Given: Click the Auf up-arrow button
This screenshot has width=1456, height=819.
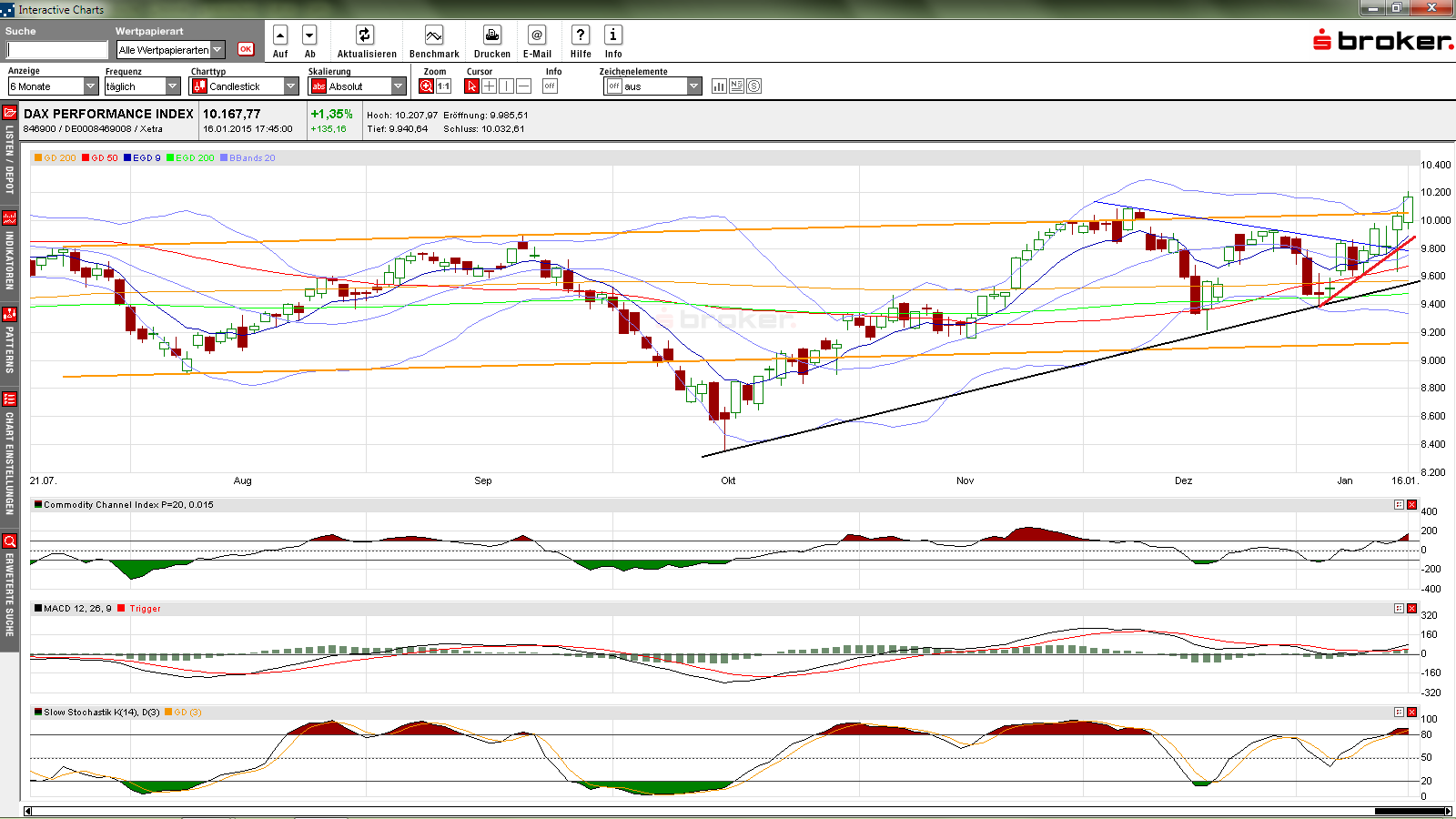Looking at the screenshot, I should click(280, 35).
